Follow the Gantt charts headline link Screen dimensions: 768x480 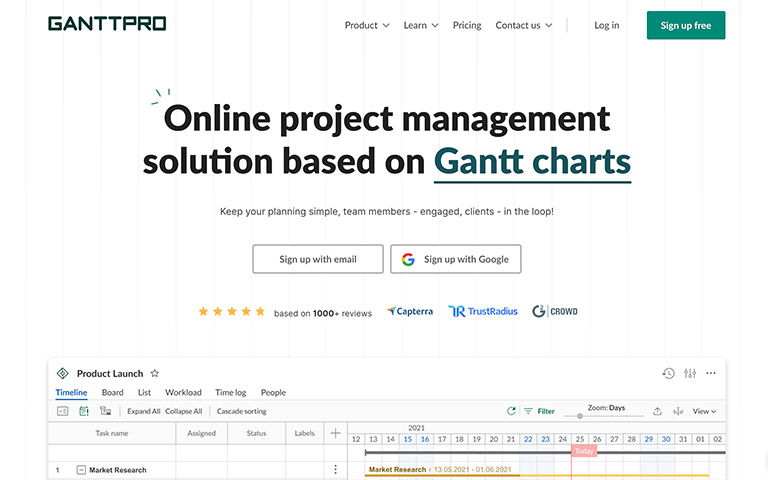(532, 162)
